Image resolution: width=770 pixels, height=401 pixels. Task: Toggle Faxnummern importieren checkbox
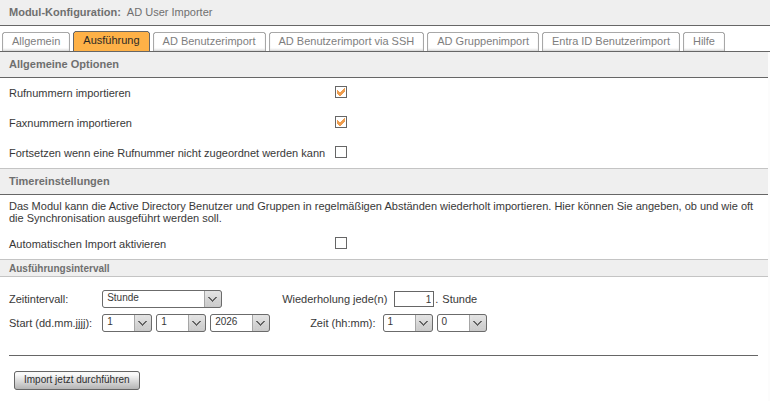(x=341, y=122)
